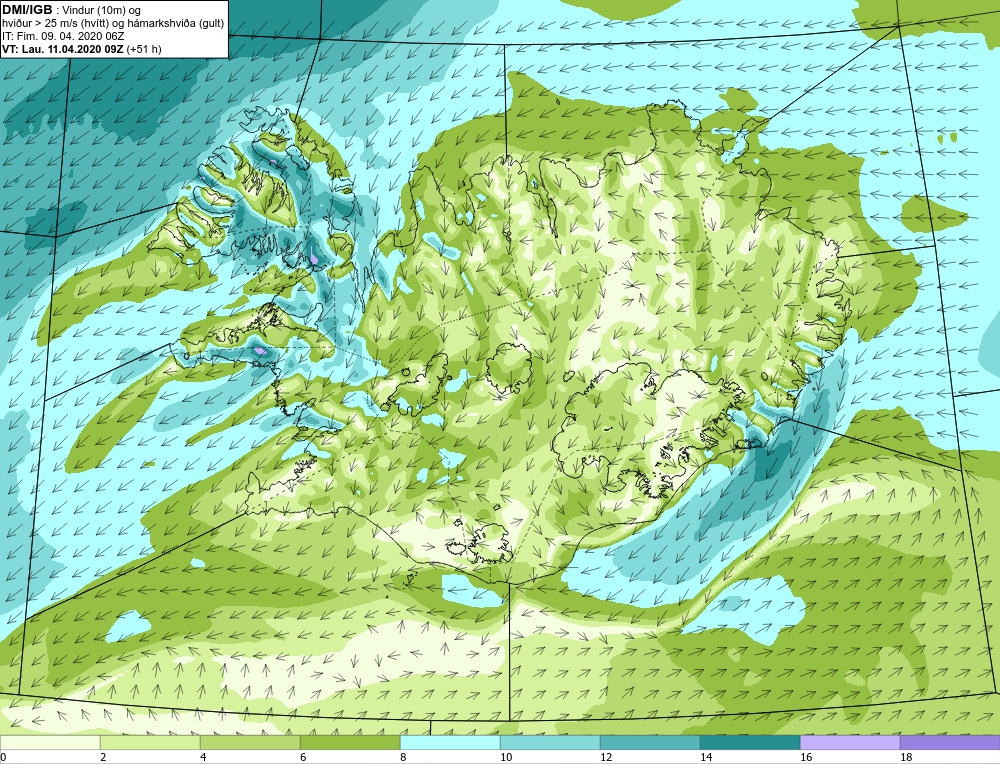Click the legend scale label '16'

coord(806,757)
